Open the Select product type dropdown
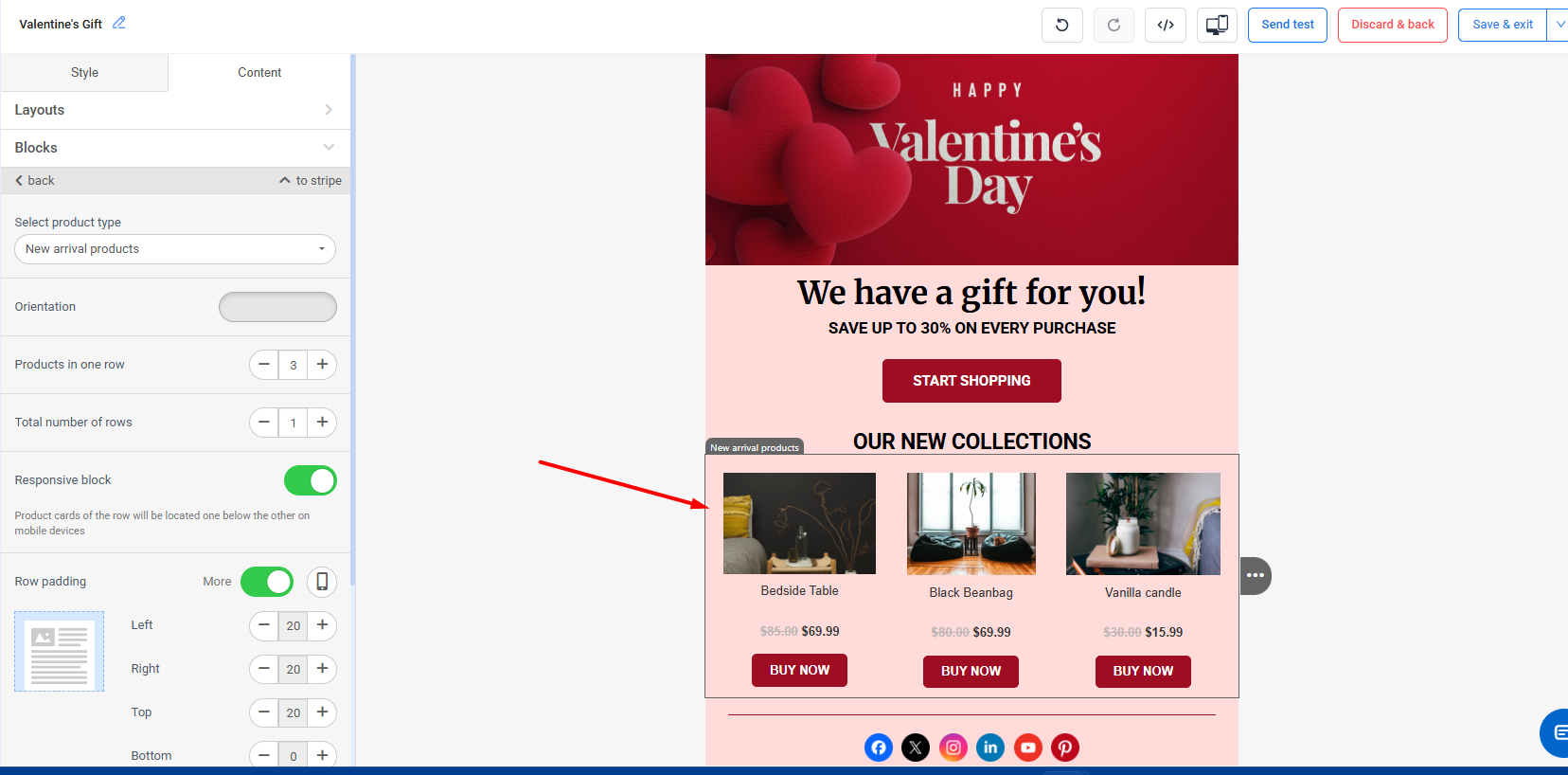1568x775 pixels. (175, 249)
